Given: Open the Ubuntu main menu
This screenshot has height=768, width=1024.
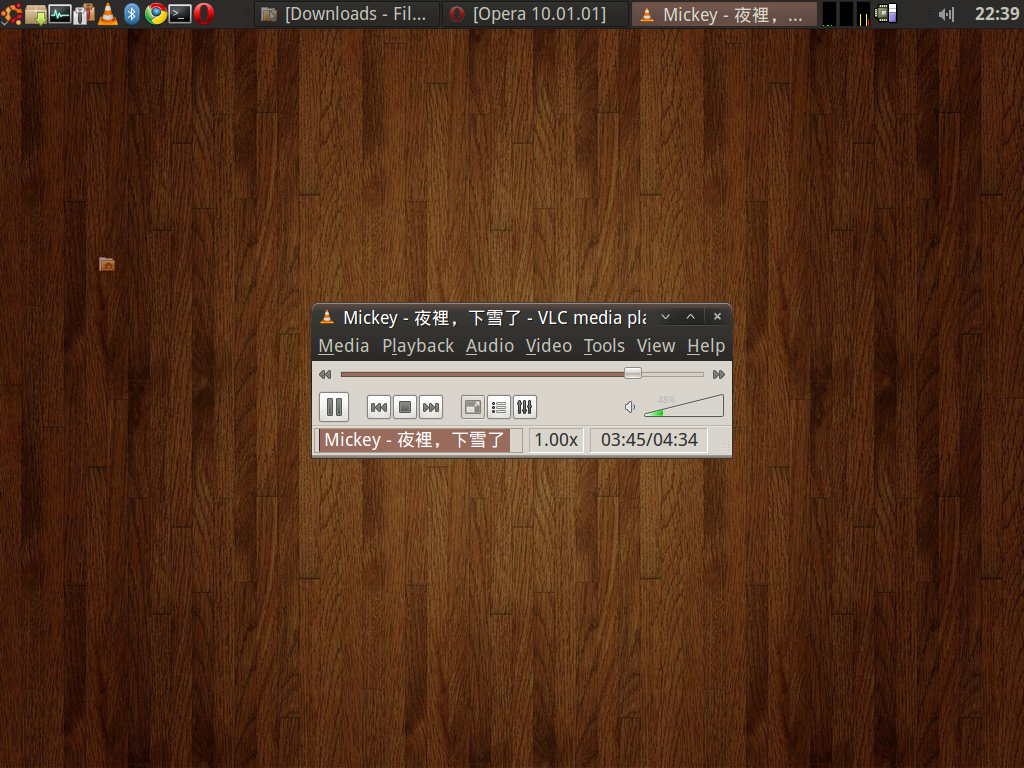Looking at the screenshot, I should (x=11, y=14).
